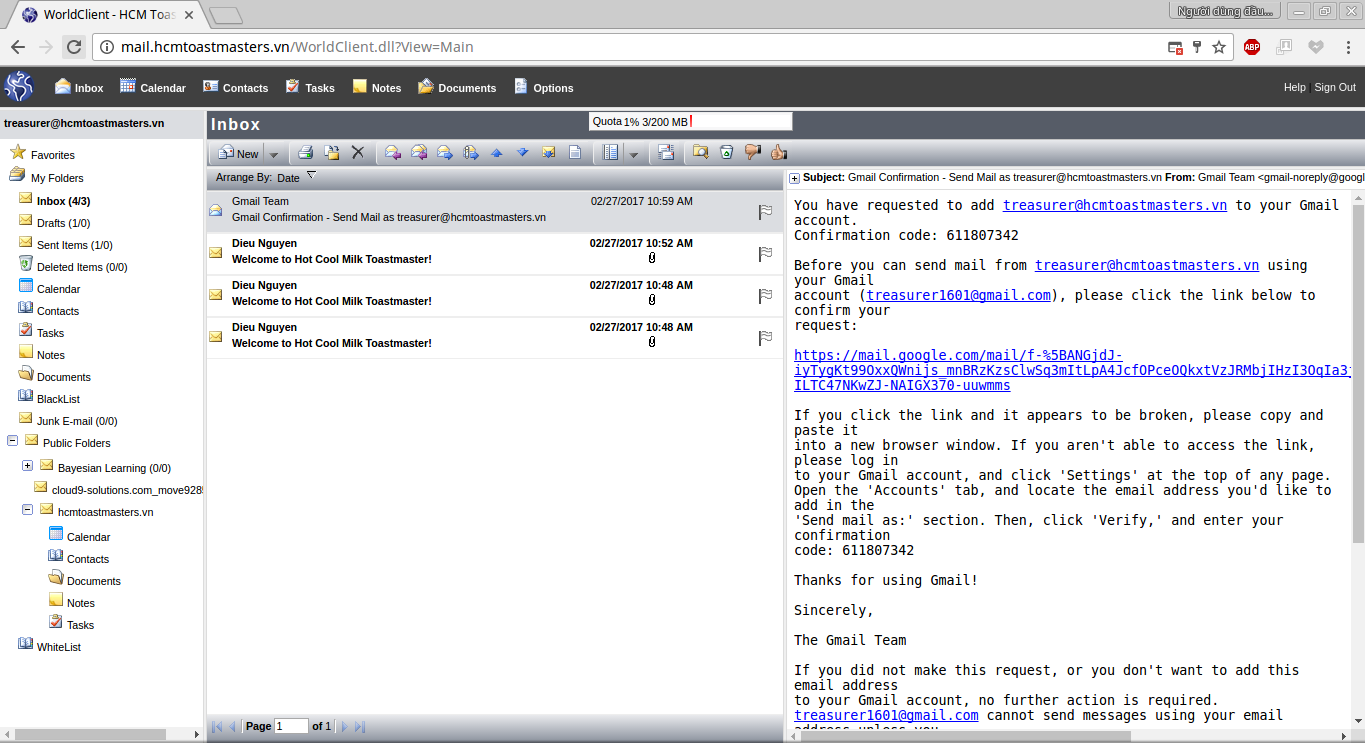This screenshot has height=743, width=1365.
Task: Click the bookmark star in address bar
Action: point(1219,47)
